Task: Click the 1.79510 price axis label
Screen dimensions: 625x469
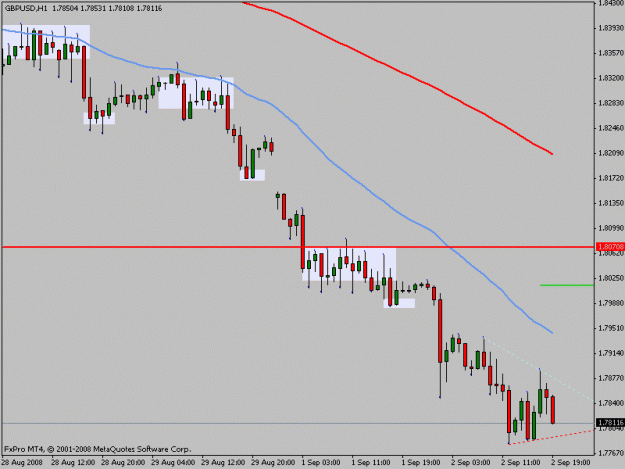Action: (x=611, y=328)
